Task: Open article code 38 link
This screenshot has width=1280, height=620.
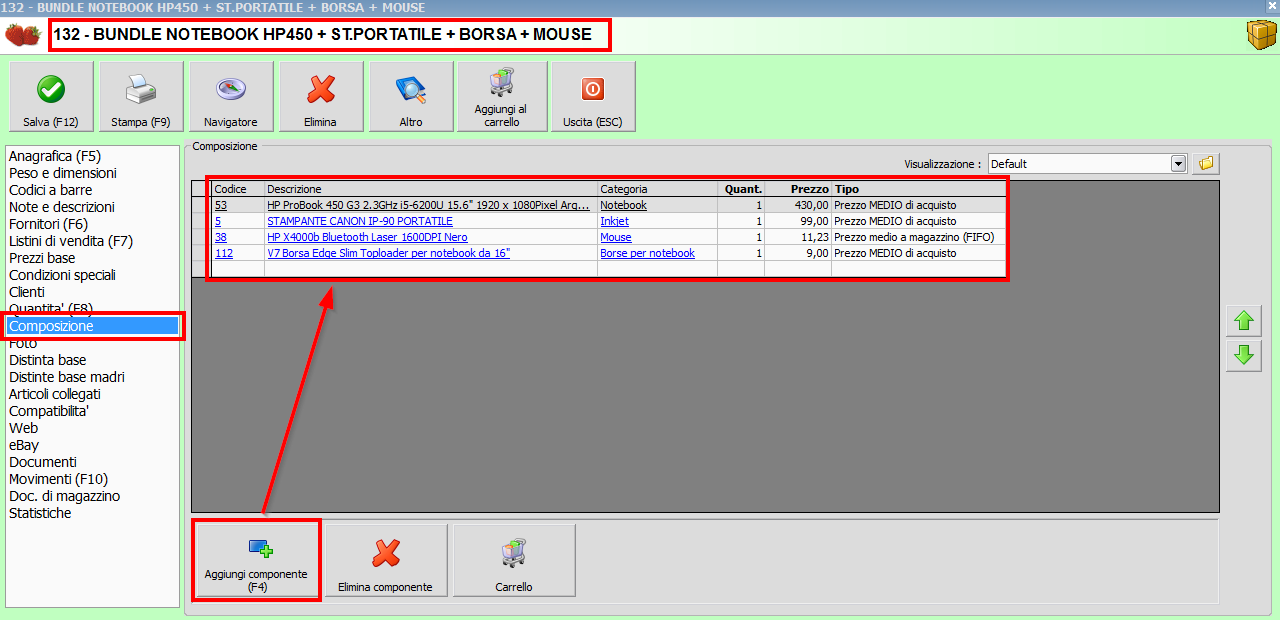Action: (x=221, y=237)
